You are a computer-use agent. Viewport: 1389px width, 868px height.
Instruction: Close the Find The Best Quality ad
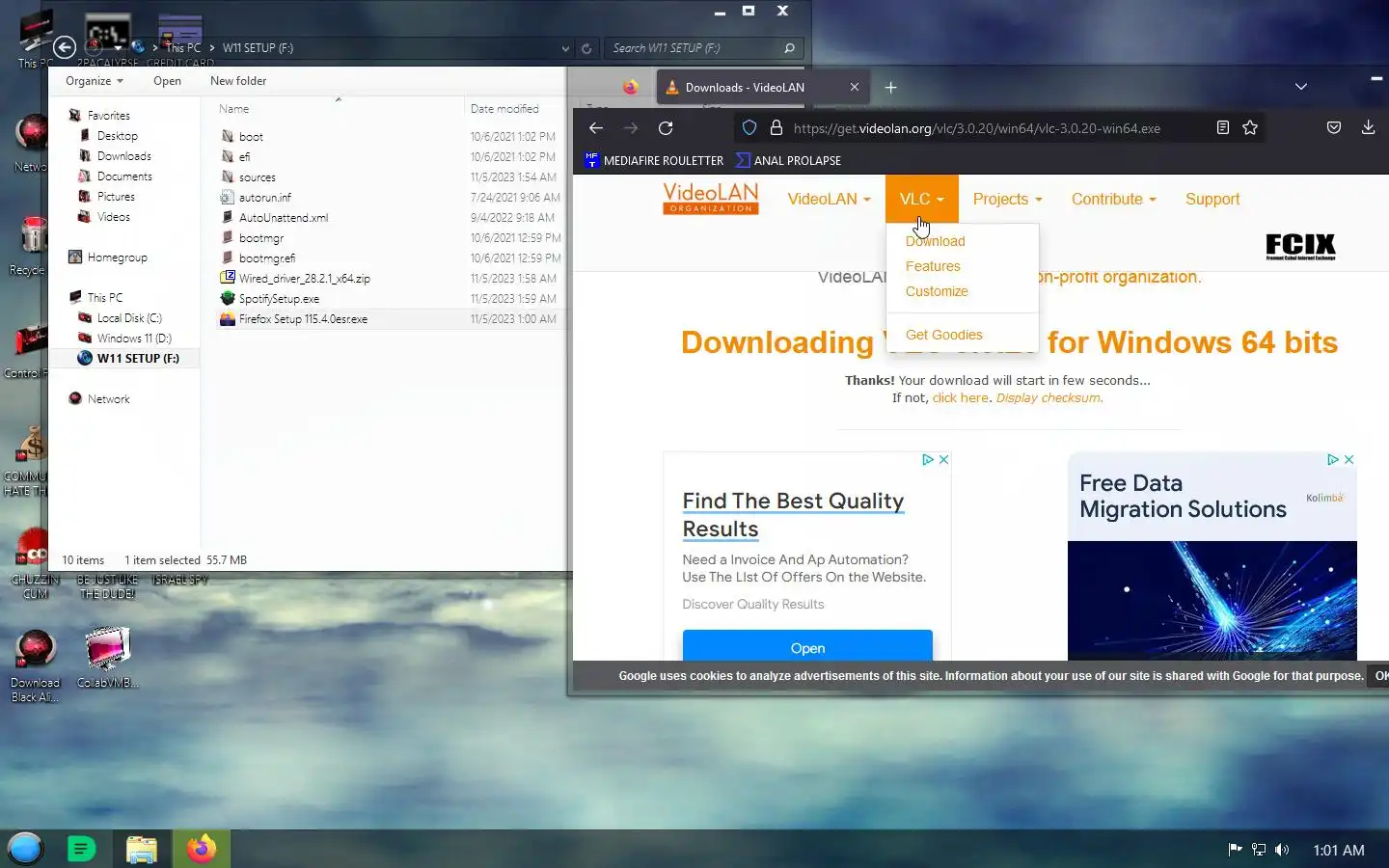click(944, 460)
